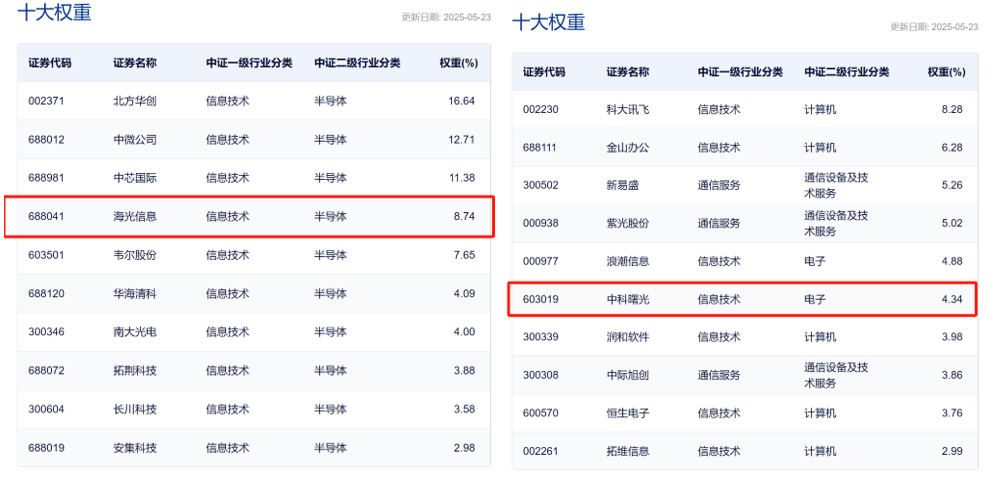This screenshot has height=481, width=991.
Task: Select the 中芯国际 name cell
Action: point(135,178)
